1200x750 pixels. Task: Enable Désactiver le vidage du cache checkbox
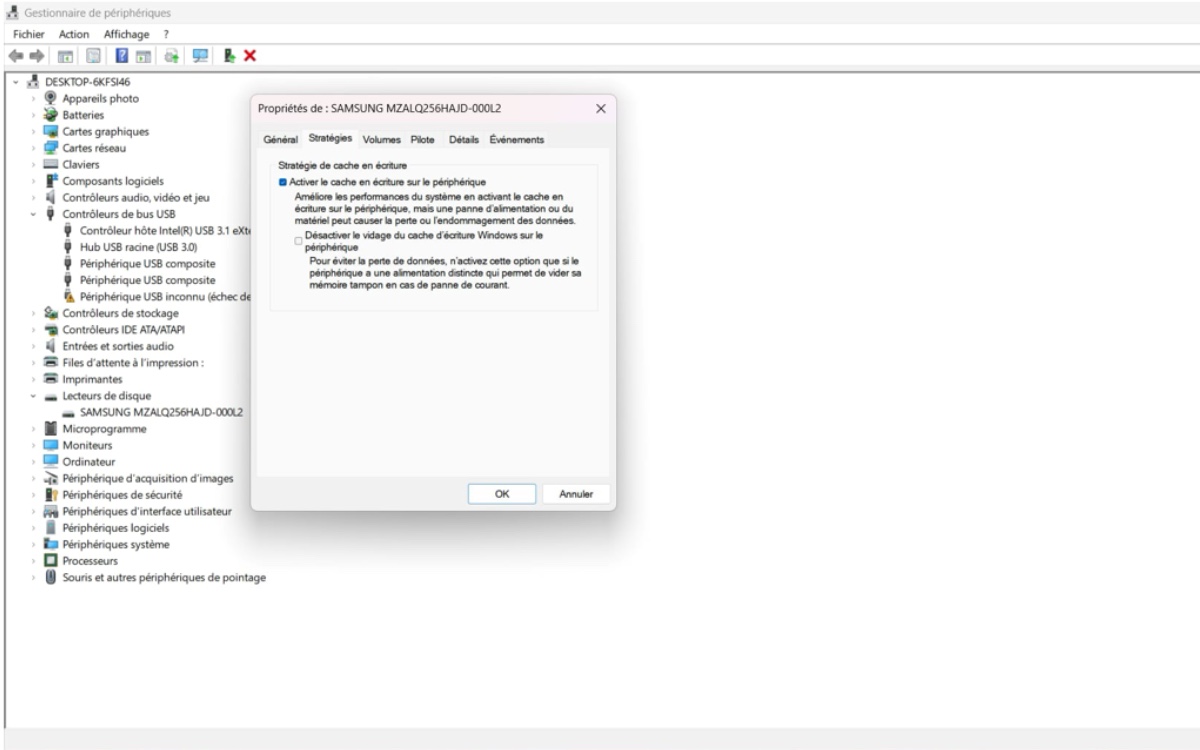pos(298,241)
